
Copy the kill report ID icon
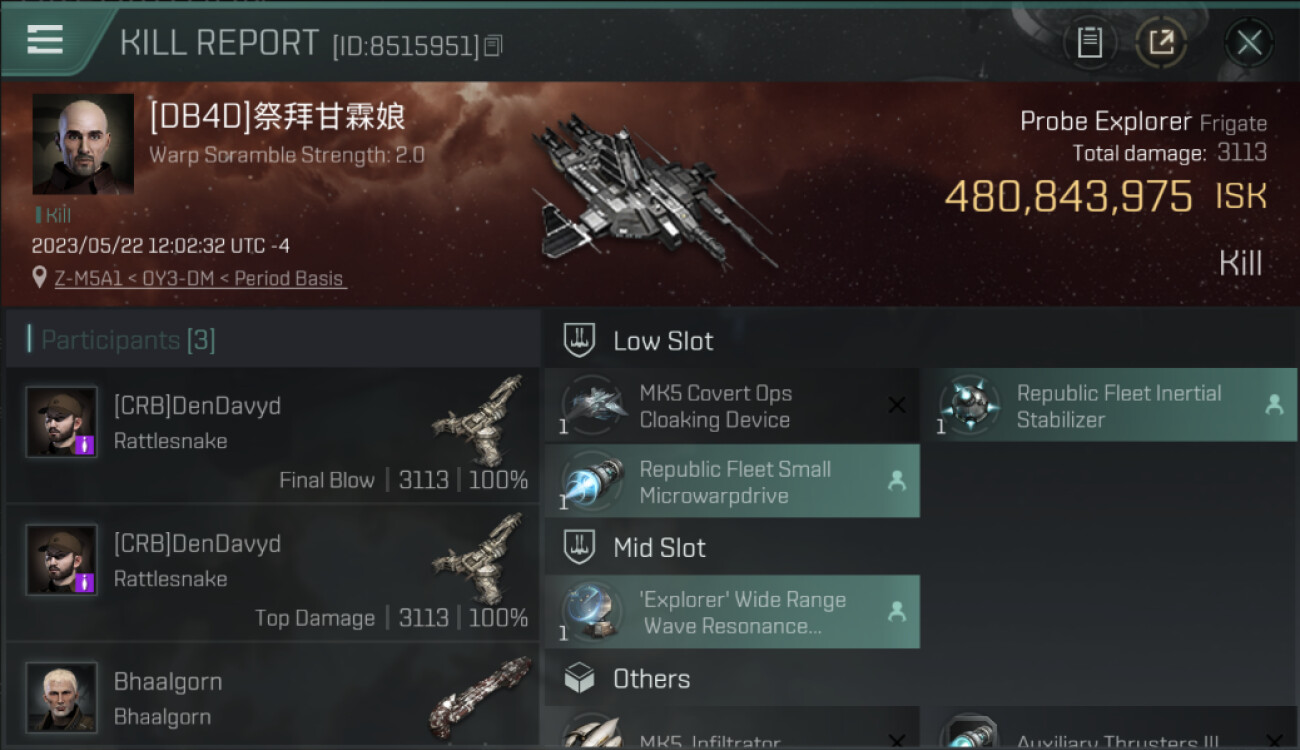click(x=492, y=46)
